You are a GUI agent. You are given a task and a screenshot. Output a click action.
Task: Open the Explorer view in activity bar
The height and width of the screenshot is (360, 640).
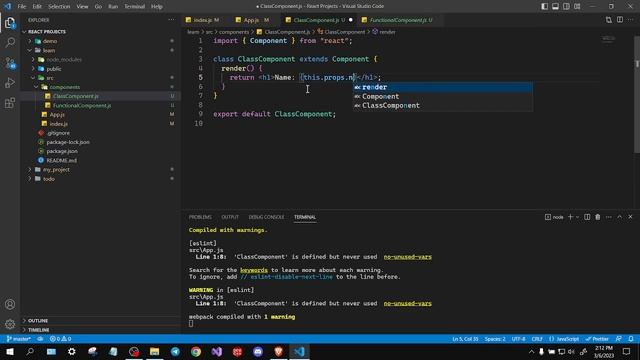[x=10, y=22]
